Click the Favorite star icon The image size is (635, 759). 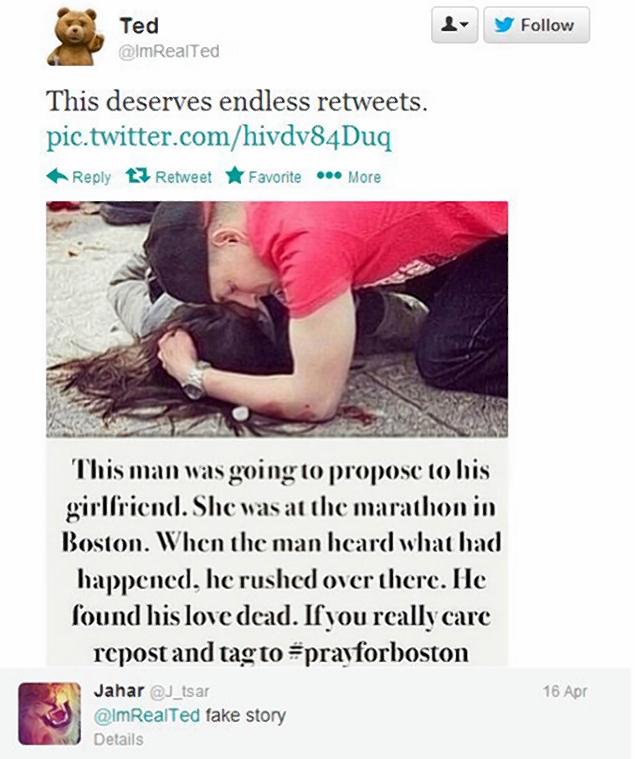234,176
